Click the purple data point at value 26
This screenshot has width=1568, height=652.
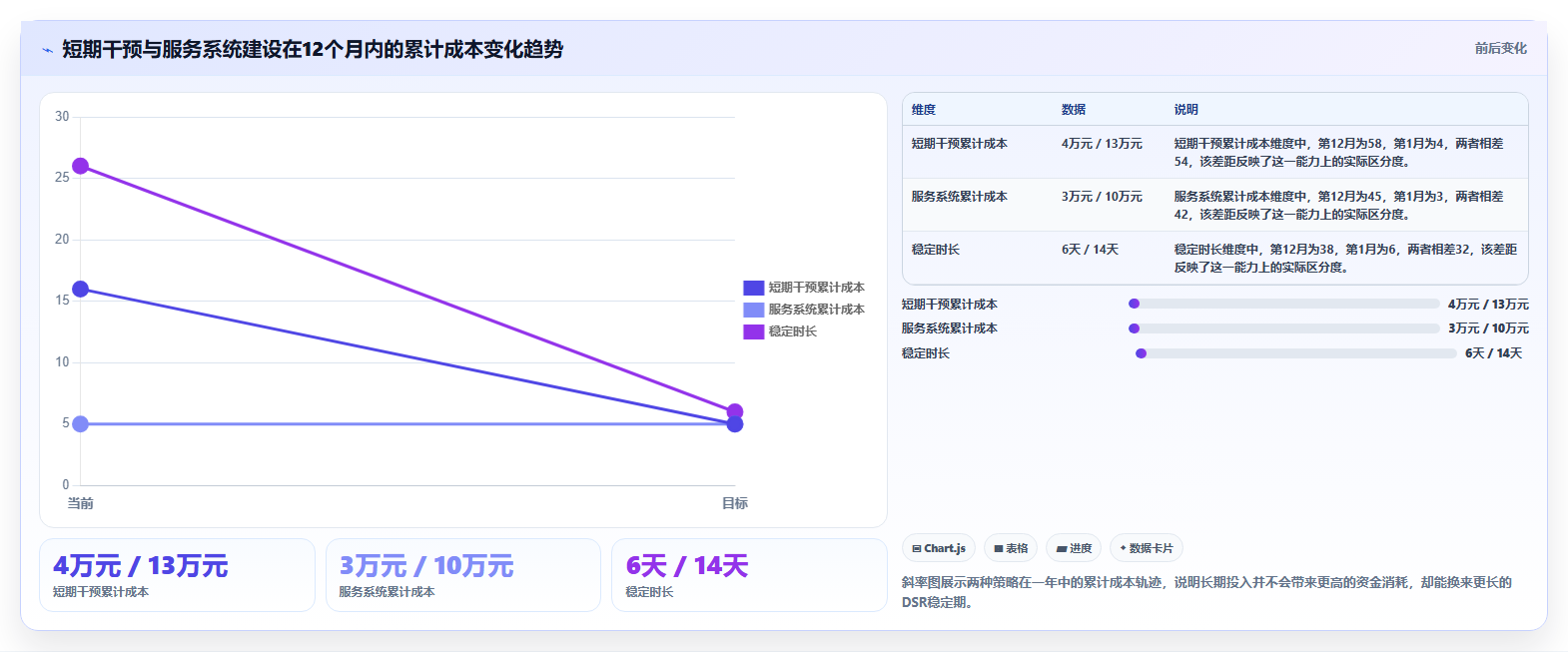80,166
